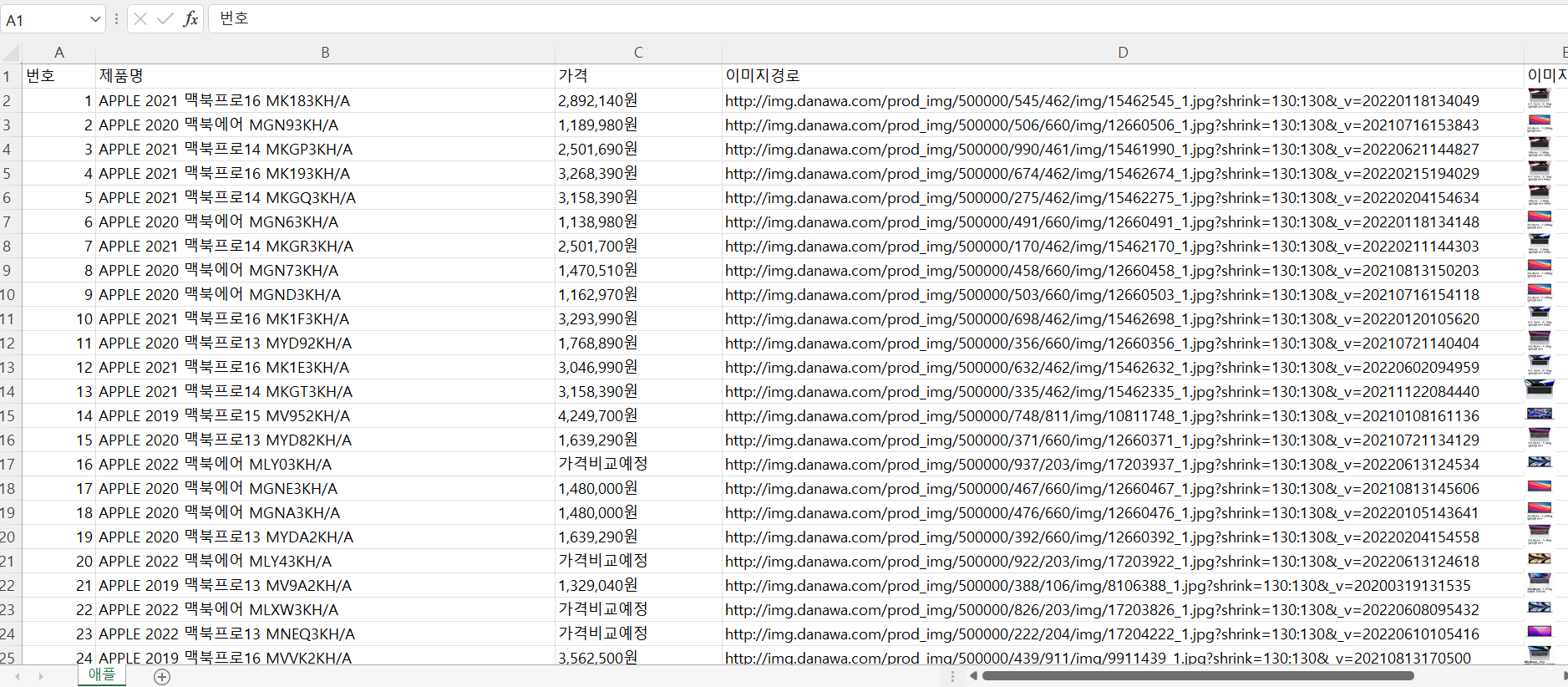Screen dimensions: 1568x687
Task: Select column B header
Action: (325, 53)
